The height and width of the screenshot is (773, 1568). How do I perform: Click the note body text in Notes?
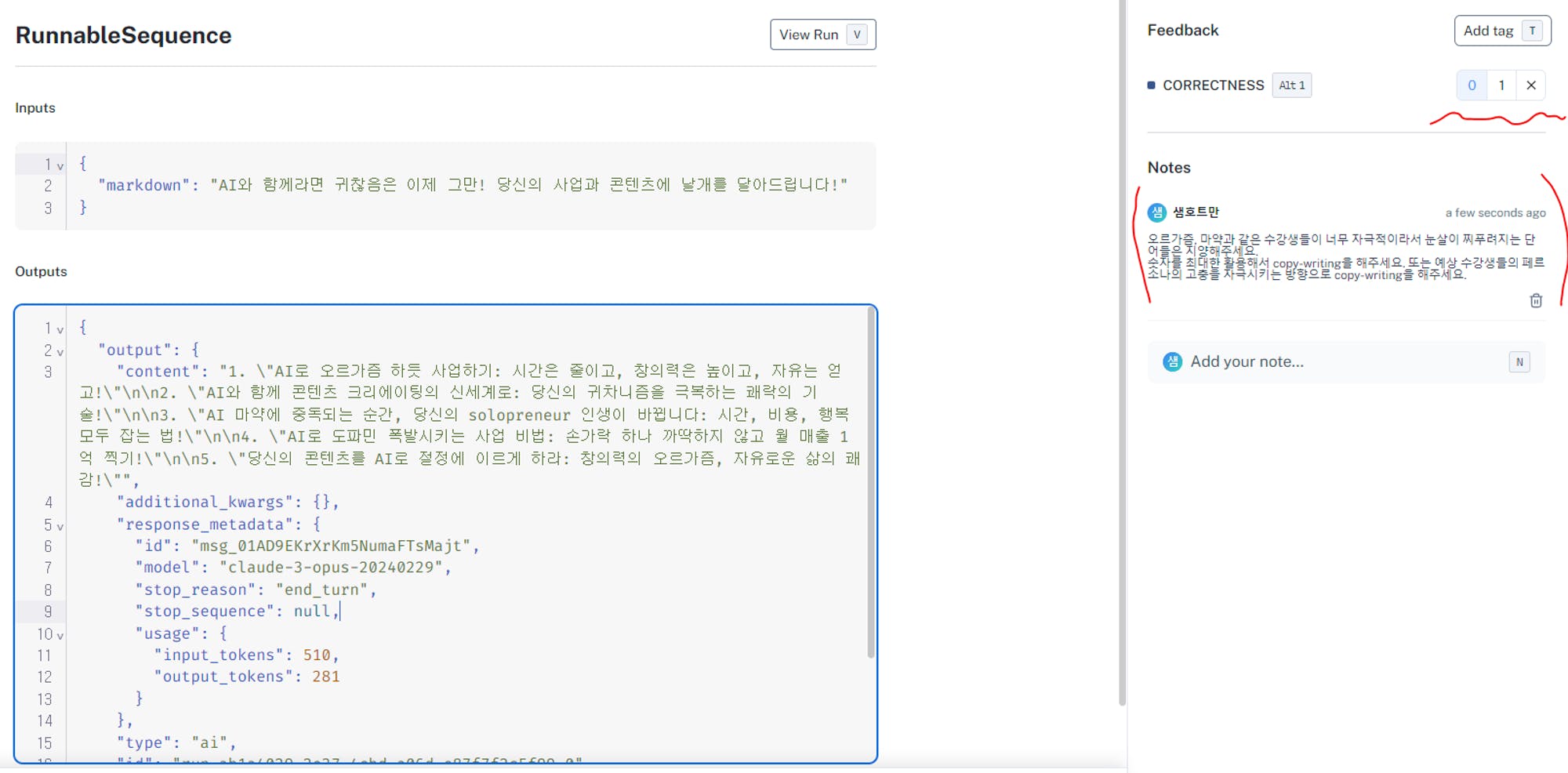click(1345, 256)
